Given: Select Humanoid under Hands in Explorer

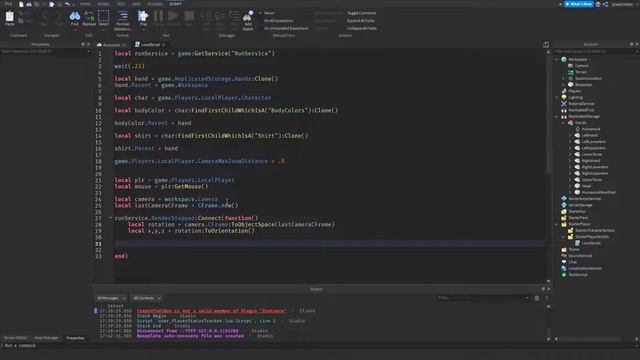Looking at the screenshot, I should [587, 129].
